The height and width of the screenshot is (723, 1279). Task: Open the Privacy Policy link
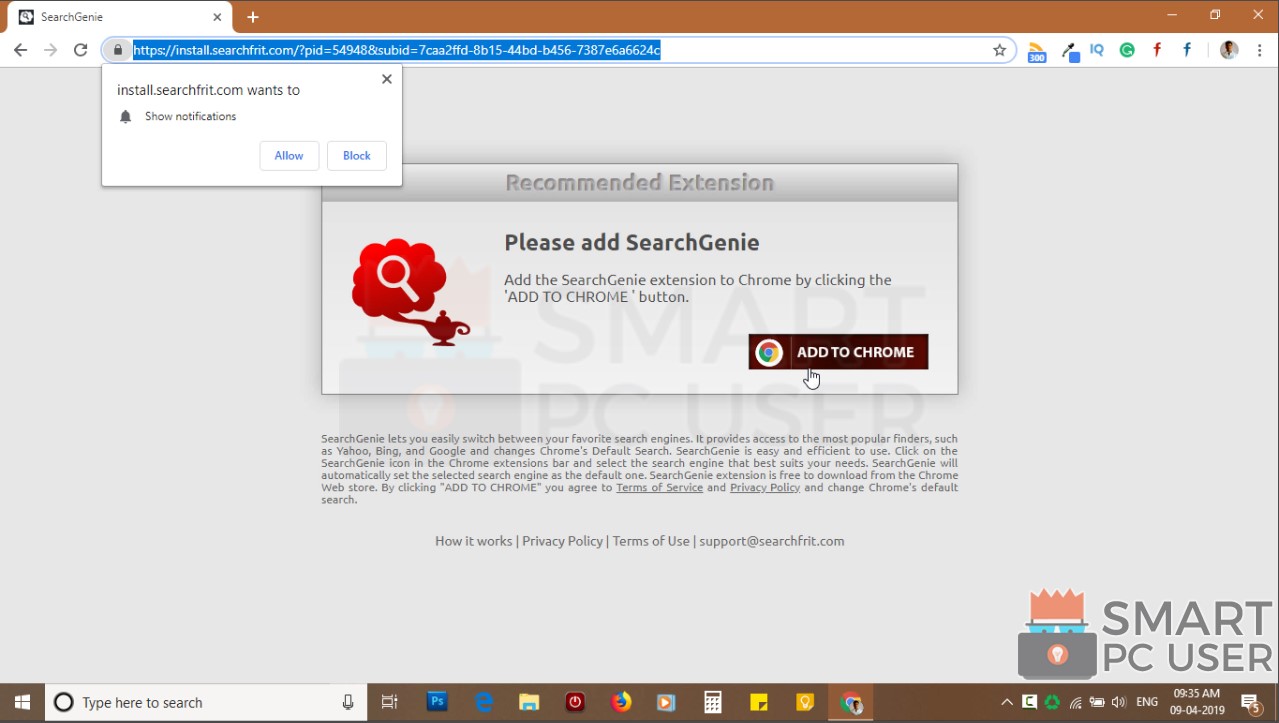tap(764, 487)
